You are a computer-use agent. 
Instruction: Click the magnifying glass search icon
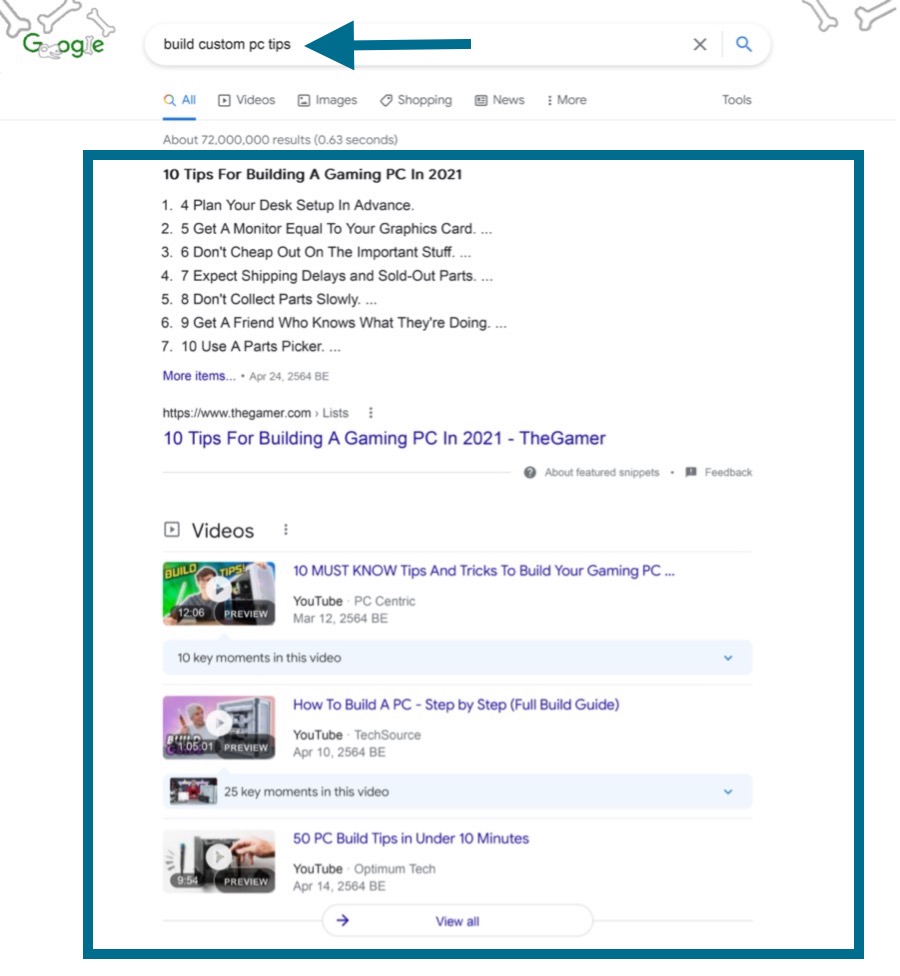click(743, 44)
